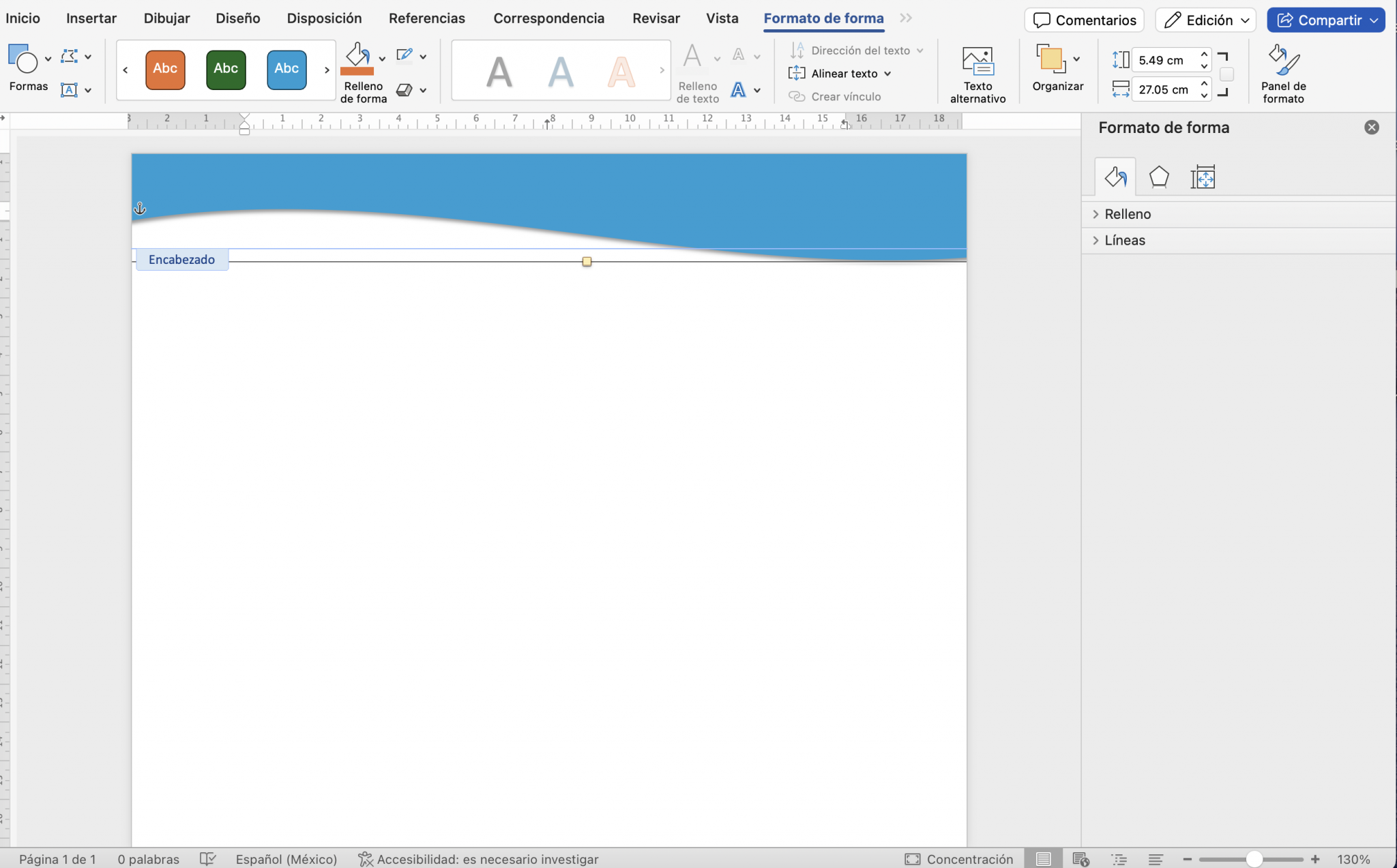Open the Diseño y propiedades tab in the panel
Image resolution: width=1397 pixels, height=868 pixels.
pos(1204,177)
